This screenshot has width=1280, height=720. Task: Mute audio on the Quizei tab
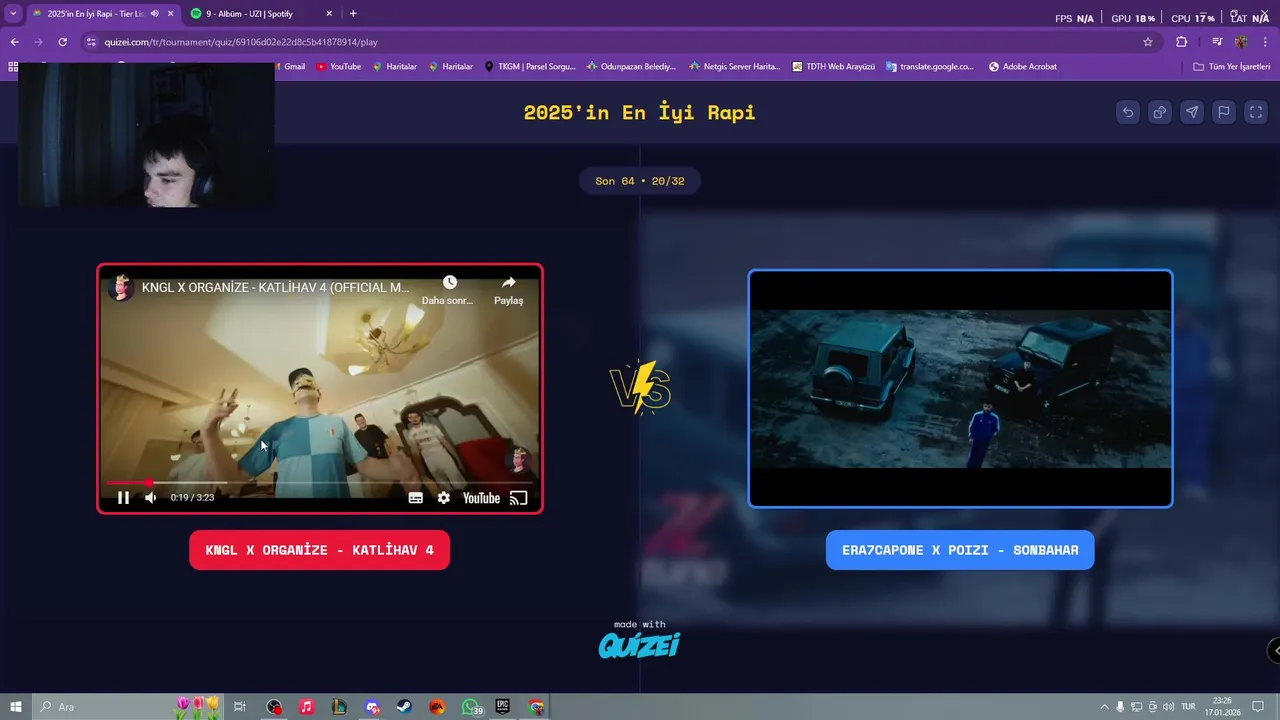click(155, 14)
